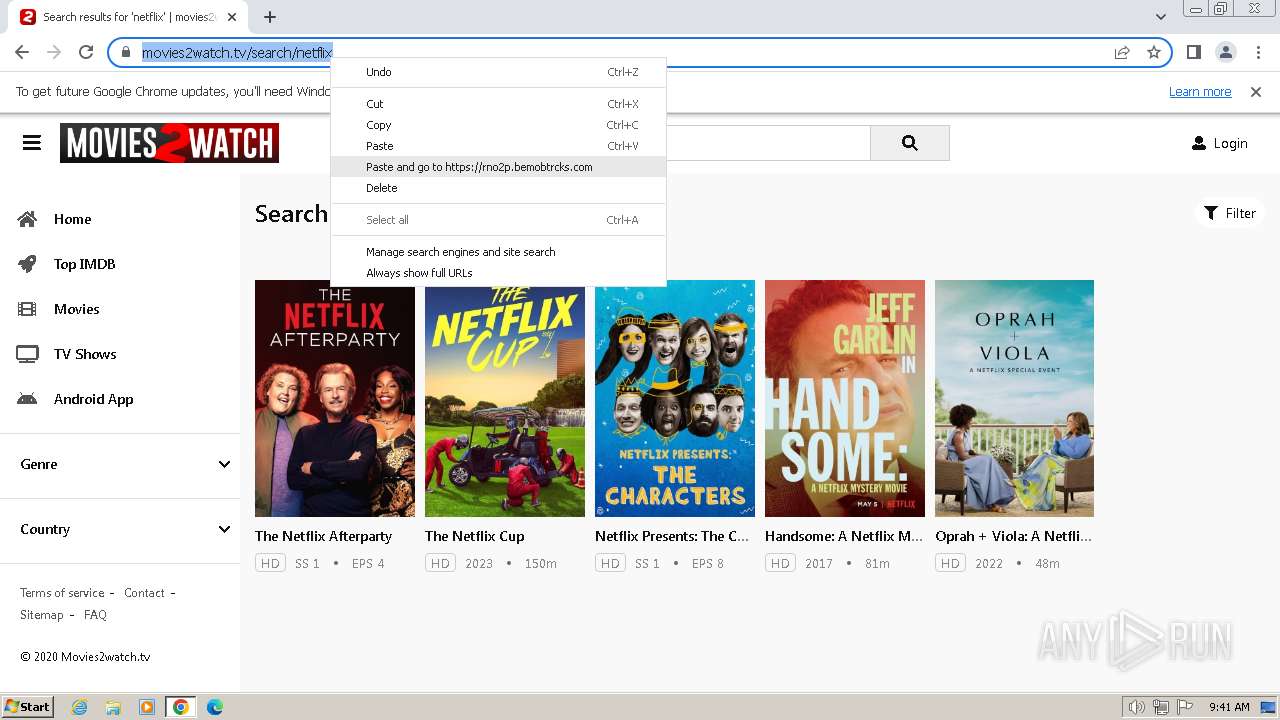Choose Paste in the context menu

[x=498, y=146]
